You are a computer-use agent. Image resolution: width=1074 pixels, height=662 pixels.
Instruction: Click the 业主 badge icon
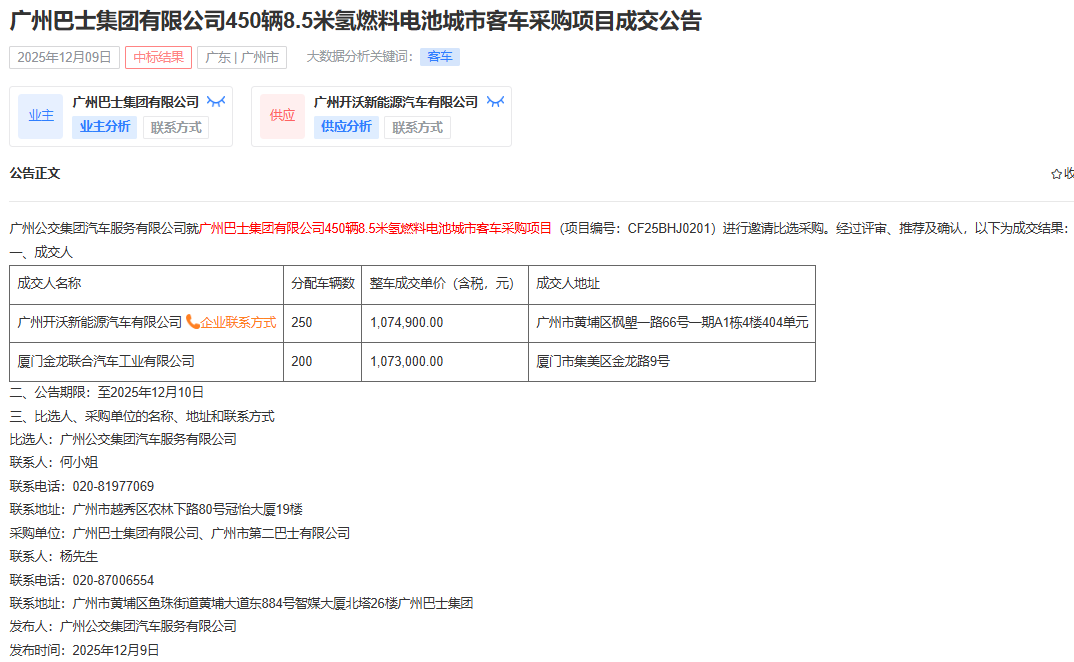tap(41, 116)
